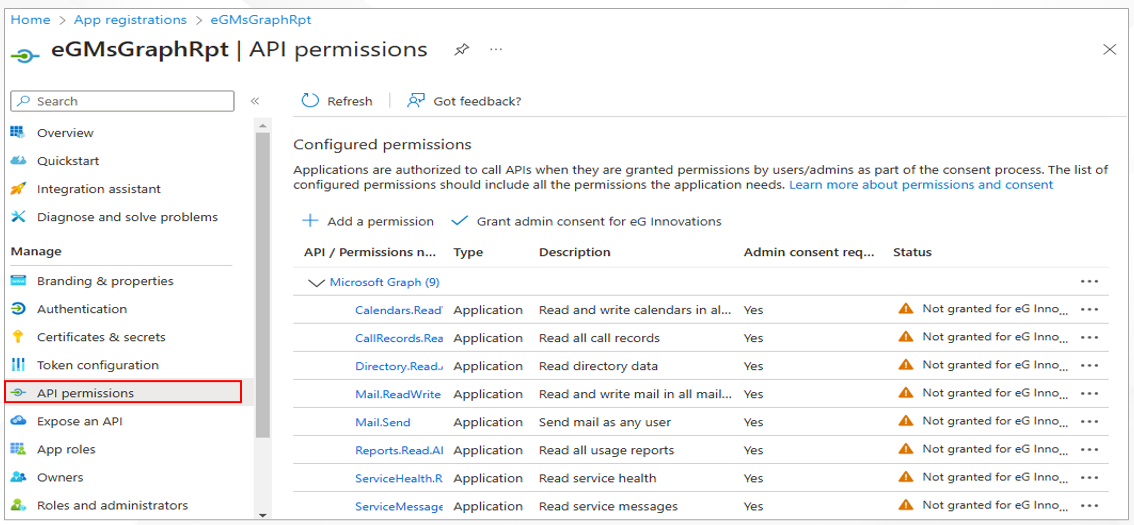Open the ellipsis menu for Mail.ReadWrite row
Viewport: 1134px width, 525px height.
click(1089, 393)
